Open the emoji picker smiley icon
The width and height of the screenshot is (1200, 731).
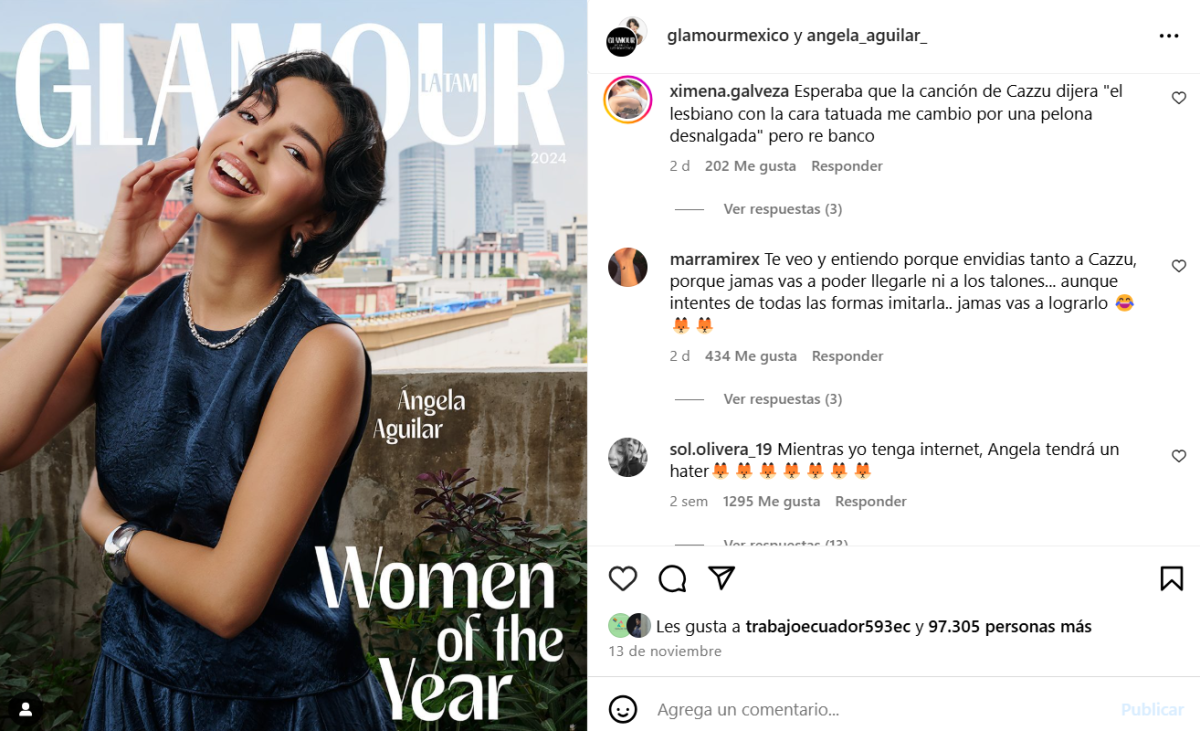623,709
